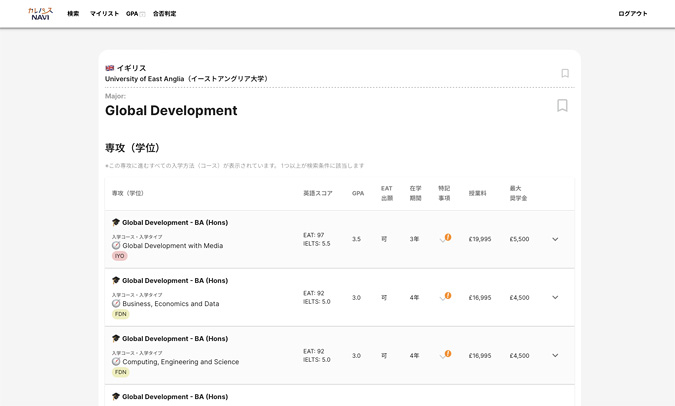This screenshot has width=675, height=406.
Task: Select 'Global Development with Media' course text
Action: click(x=173, y=245)
